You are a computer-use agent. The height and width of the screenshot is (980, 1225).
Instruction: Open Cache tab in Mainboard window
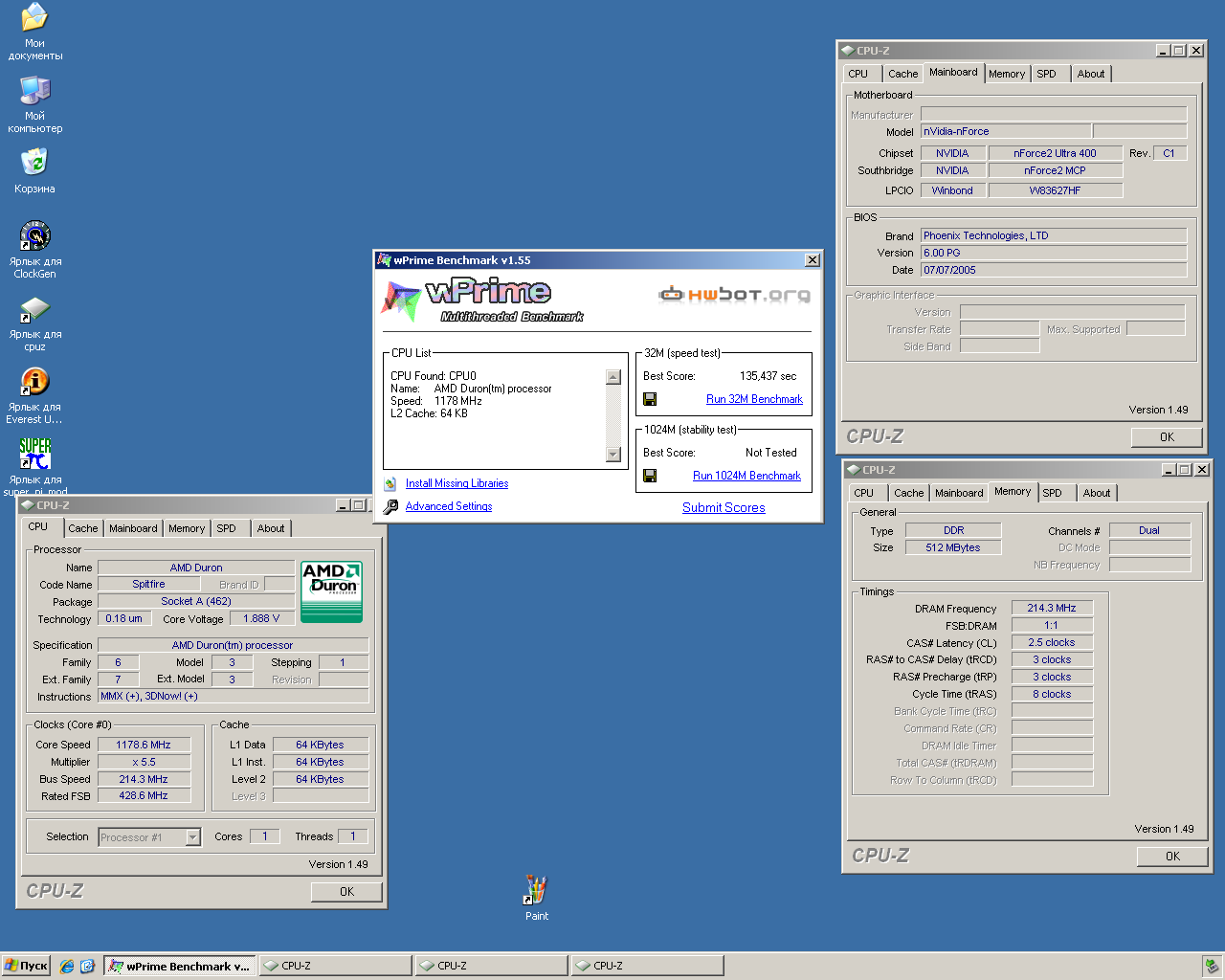click(x=902, y=74)
